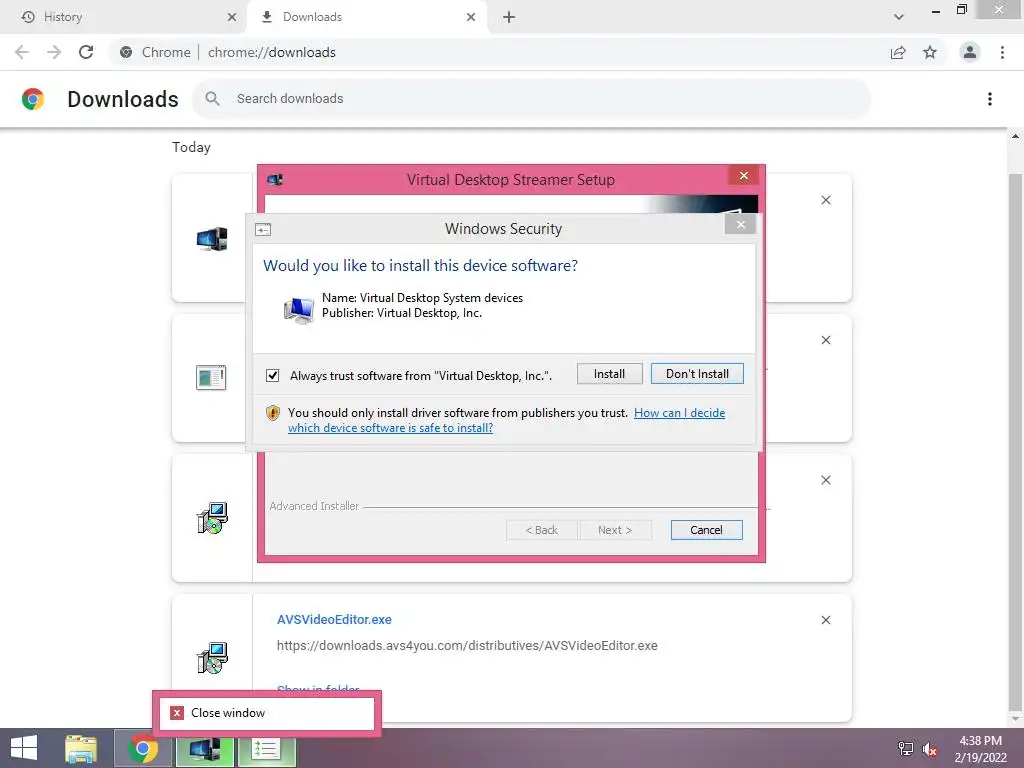Click Virtual Desktop Streamer setup taskbar icon
The height and width of the screenshot is (768, 1024).
coord(204,748)
